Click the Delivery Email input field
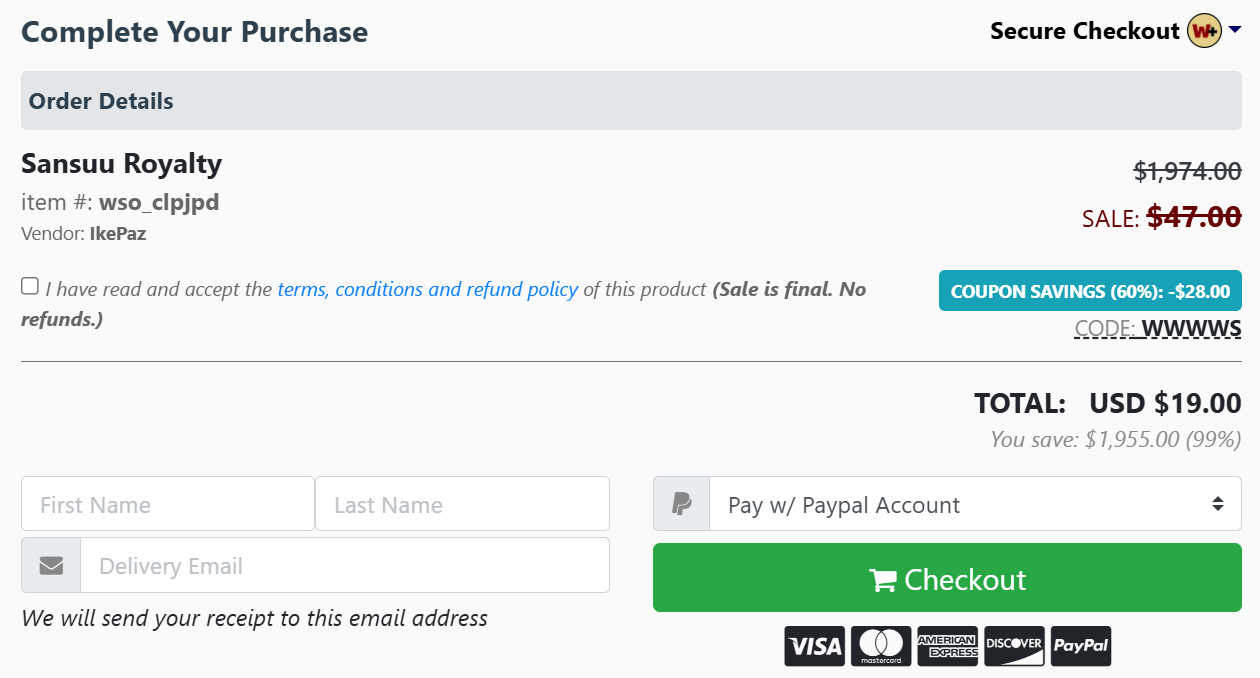Screen dimensions: 1260x678 point(344,566)
